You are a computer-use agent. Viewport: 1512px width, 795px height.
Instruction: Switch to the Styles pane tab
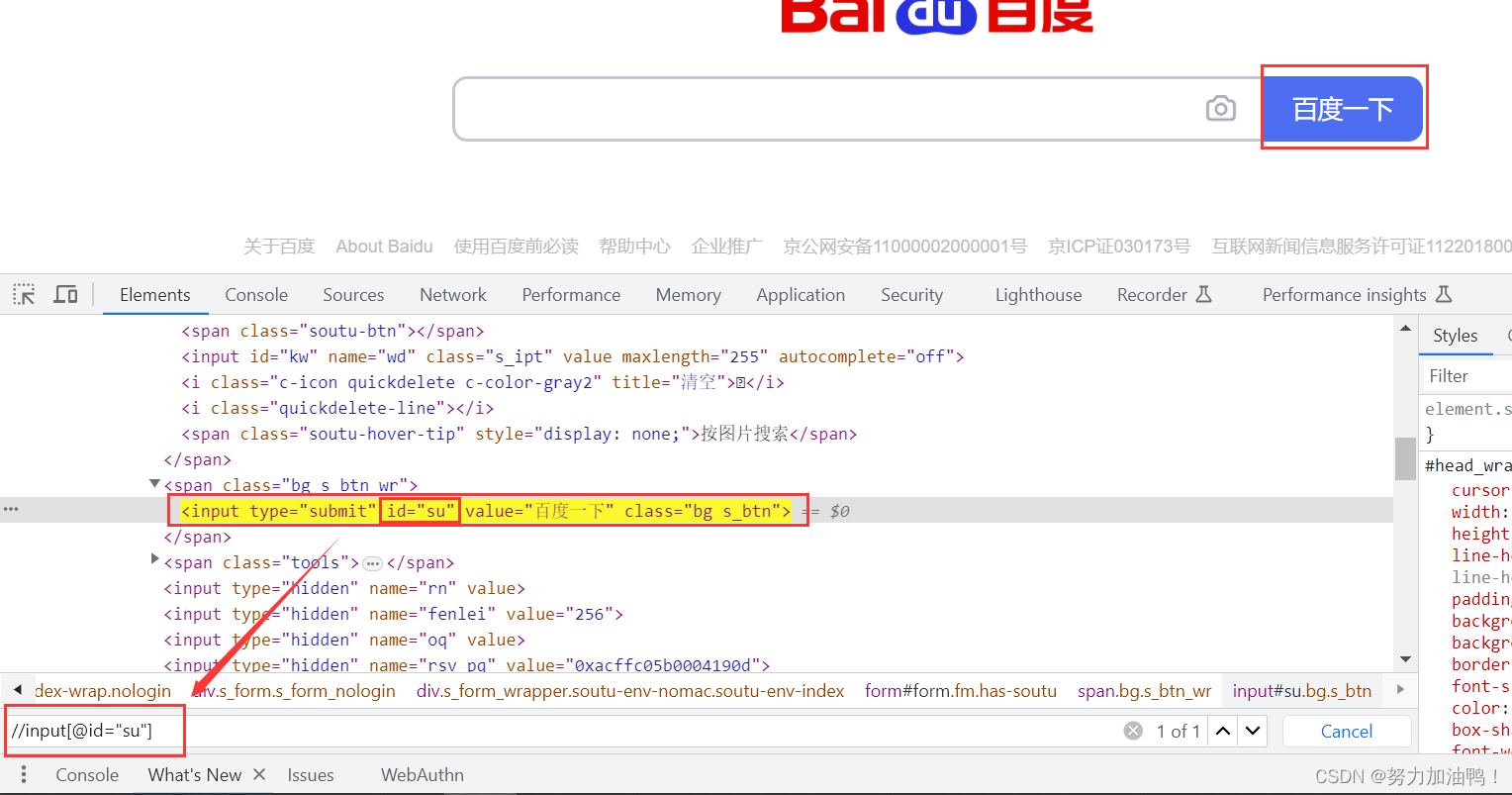tap(1455, 336)
